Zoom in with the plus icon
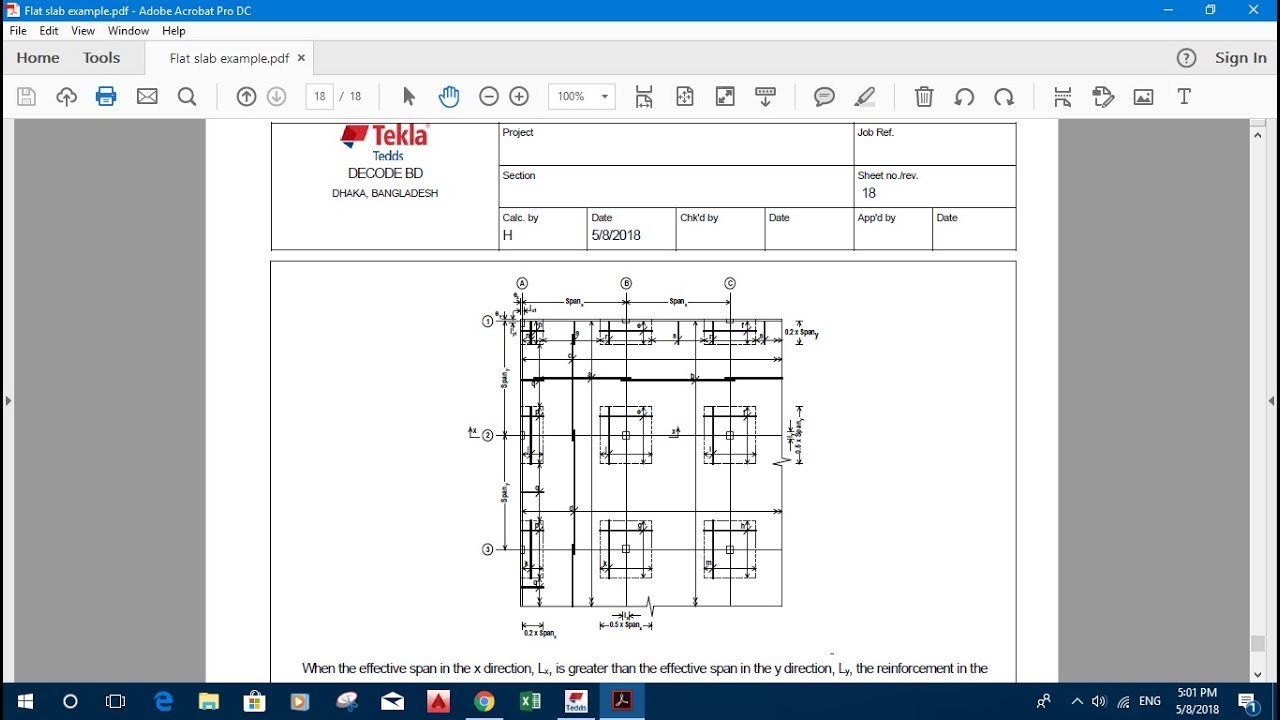The height and width of the screenshot is (720, 1280). coord(519,96)
